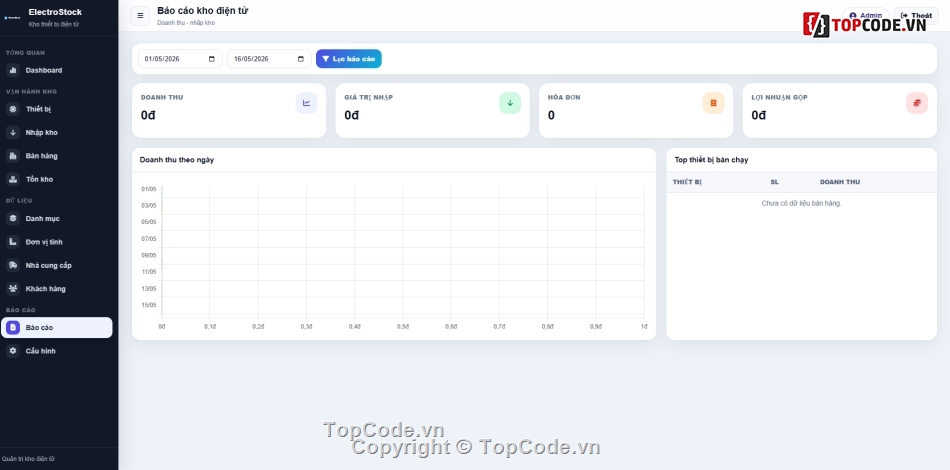Screen dimensions: 950x470
Task: Click the Giá trị nhập down-arrow icon
Action: [x=510, y=103]
